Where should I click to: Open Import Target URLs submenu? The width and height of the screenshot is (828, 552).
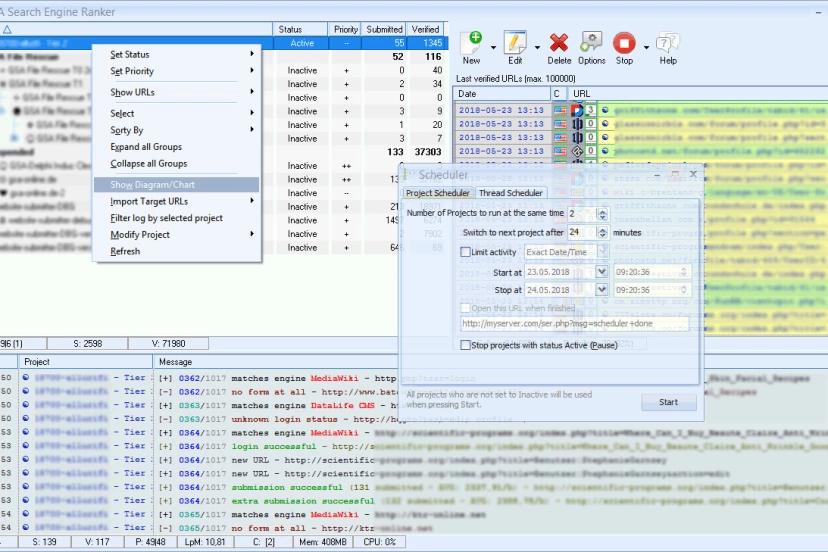(177, 201)
